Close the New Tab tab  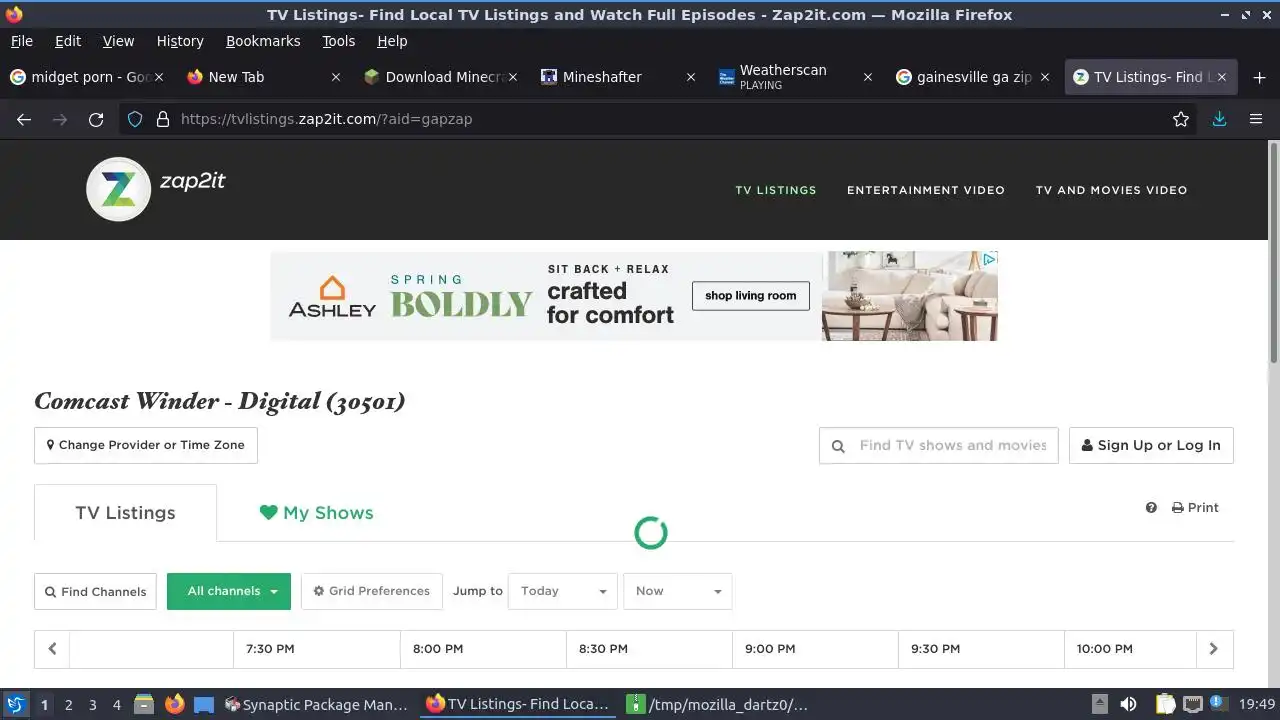[336, 77]
